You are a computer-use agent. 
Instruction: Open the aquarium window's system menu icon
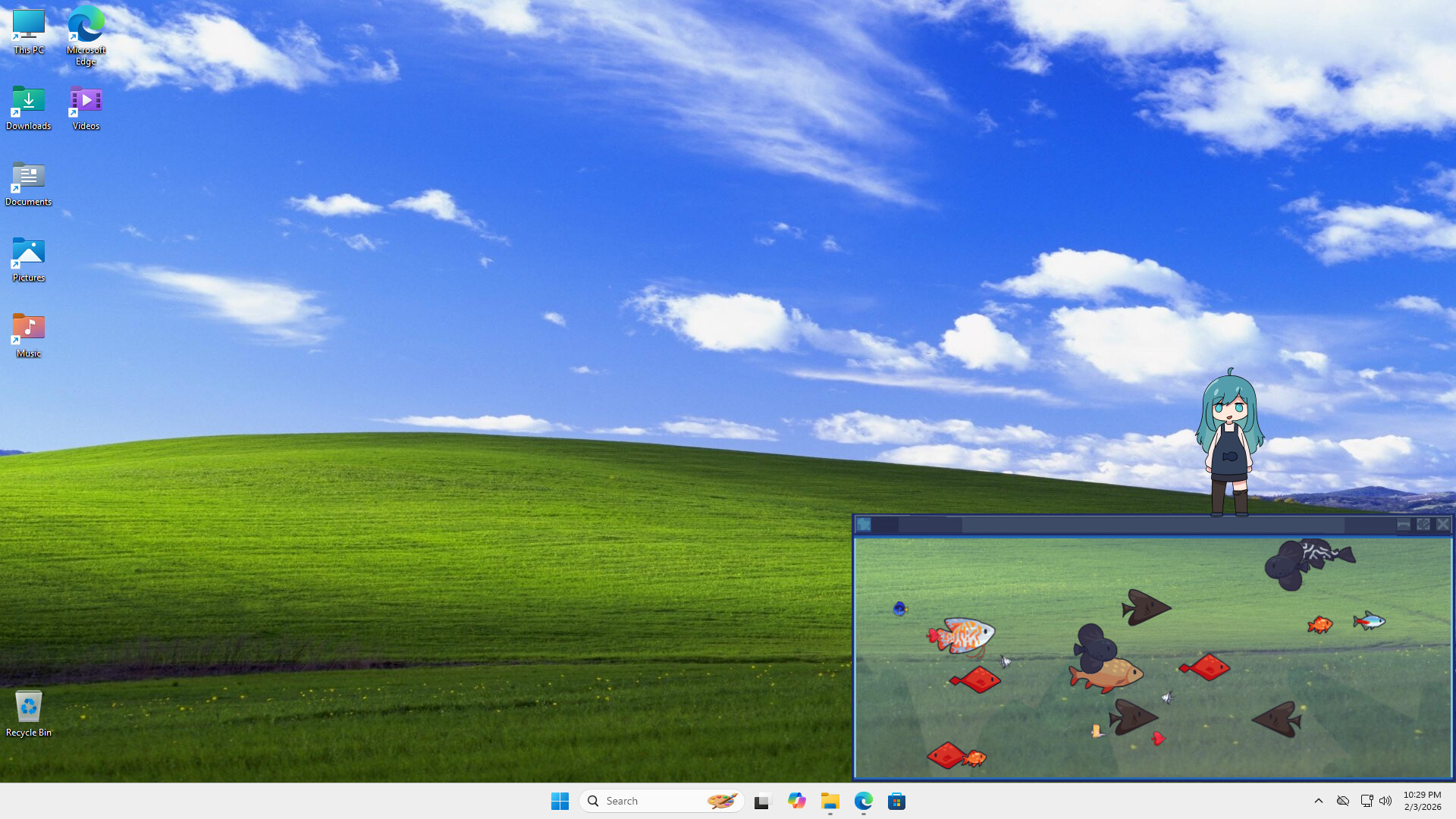click(864, 523)
